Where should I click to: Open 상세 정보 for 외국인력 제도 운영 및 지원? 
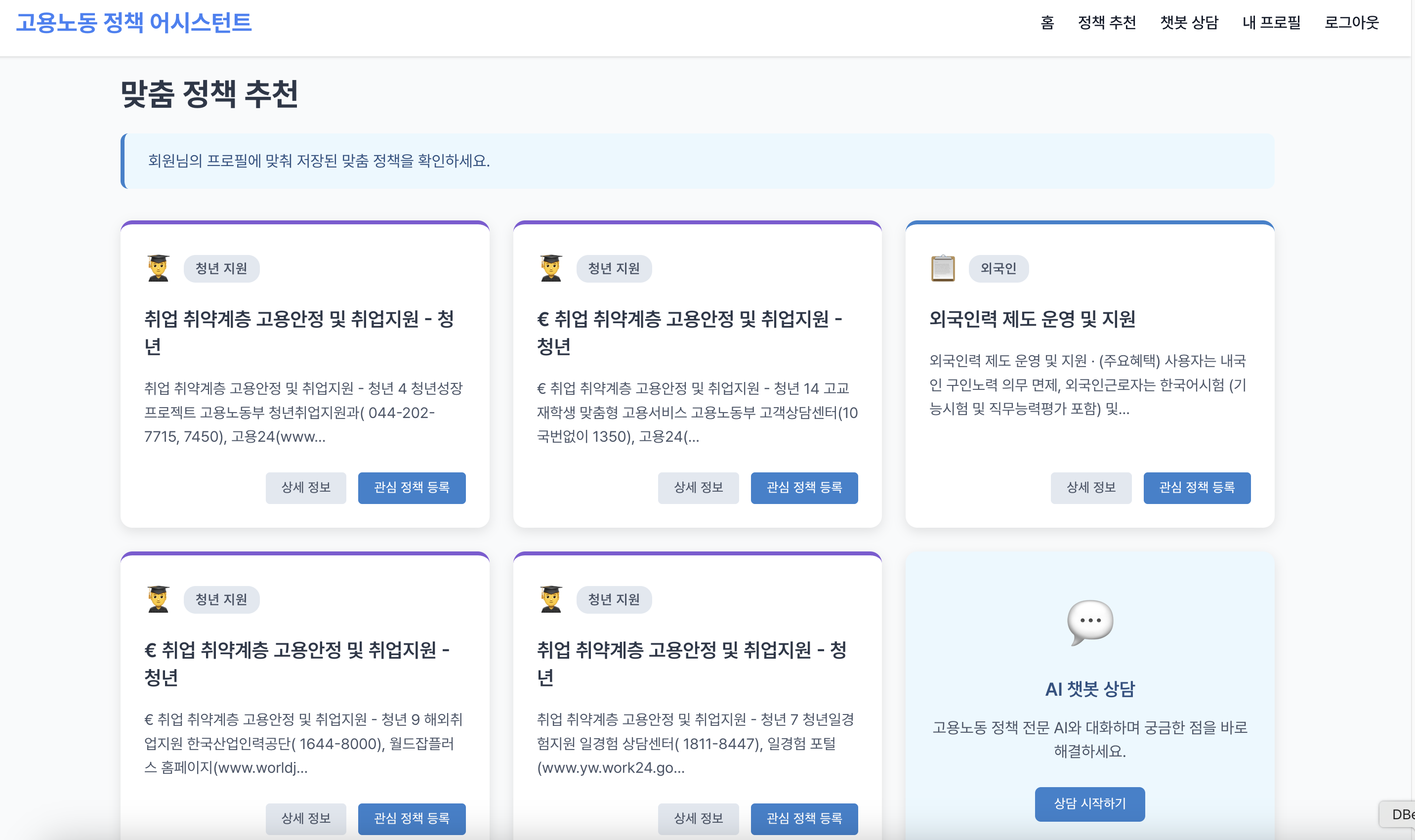(x=1091, y=487)
